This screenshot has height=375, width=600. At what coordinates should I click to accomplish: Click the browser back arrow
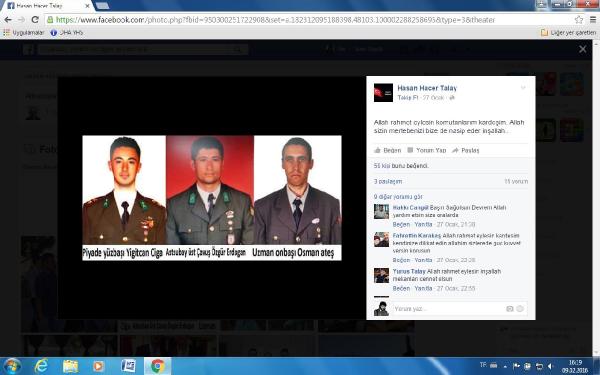pyautogui.click(x=8, y=20)
